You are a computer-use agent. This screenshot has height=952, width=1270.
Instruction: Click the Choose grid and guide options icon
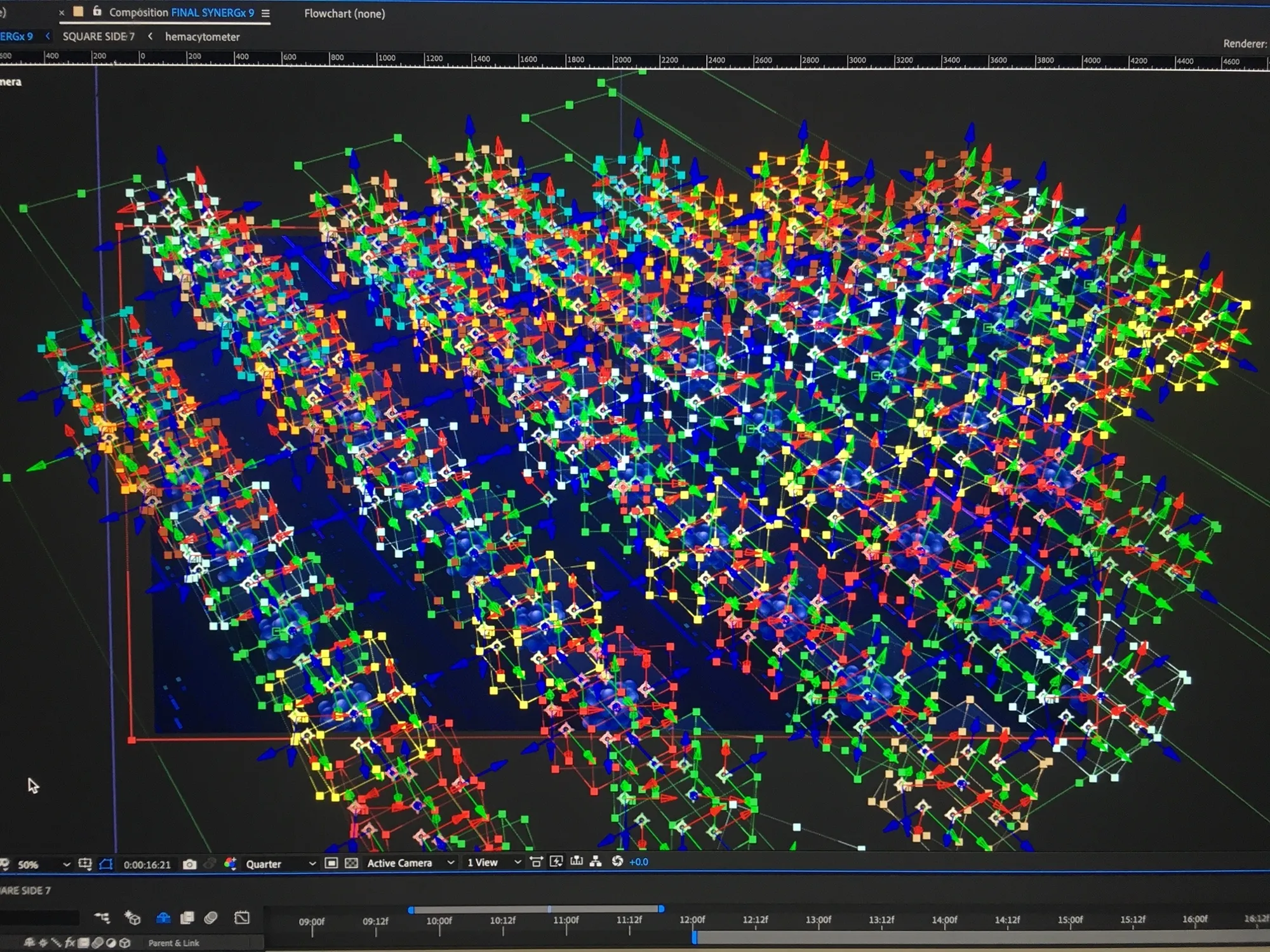point(84,864)
